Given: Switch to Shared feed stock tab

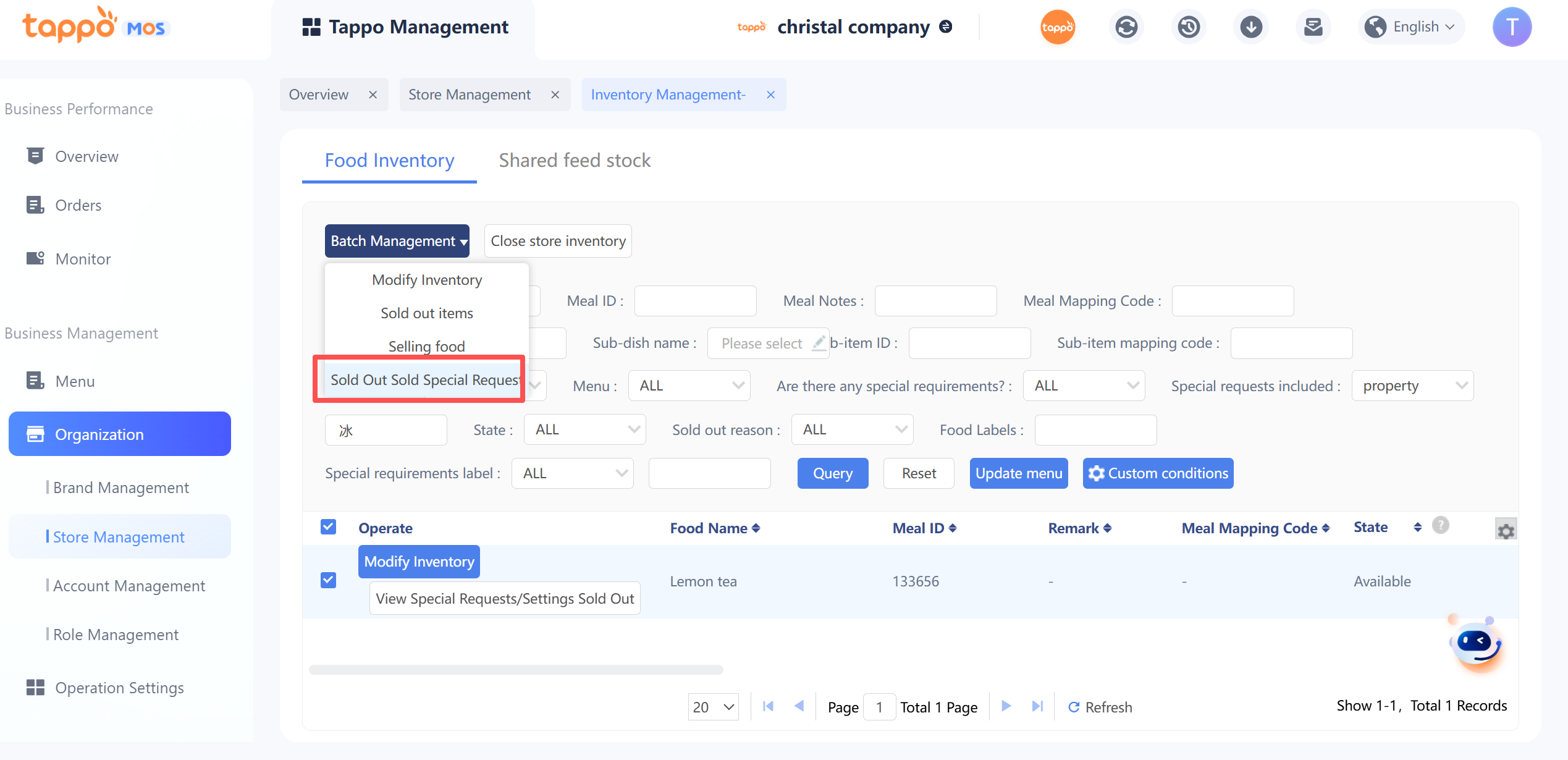Looking at the screenshot, I should pyautogui.click(x=574, y=161).
